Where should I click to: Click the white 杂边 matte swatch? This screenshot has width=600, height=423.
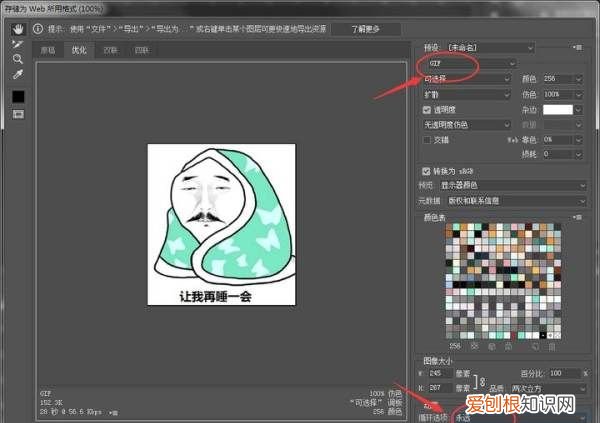coord(558,110)
